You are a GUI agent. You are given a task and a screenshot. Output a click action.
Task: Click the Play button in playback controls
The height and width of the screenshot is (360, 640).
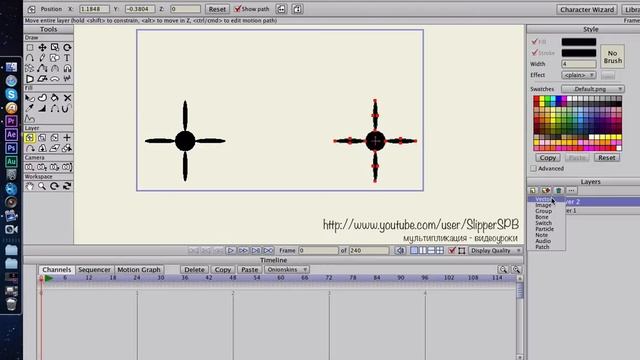[231, 250]
